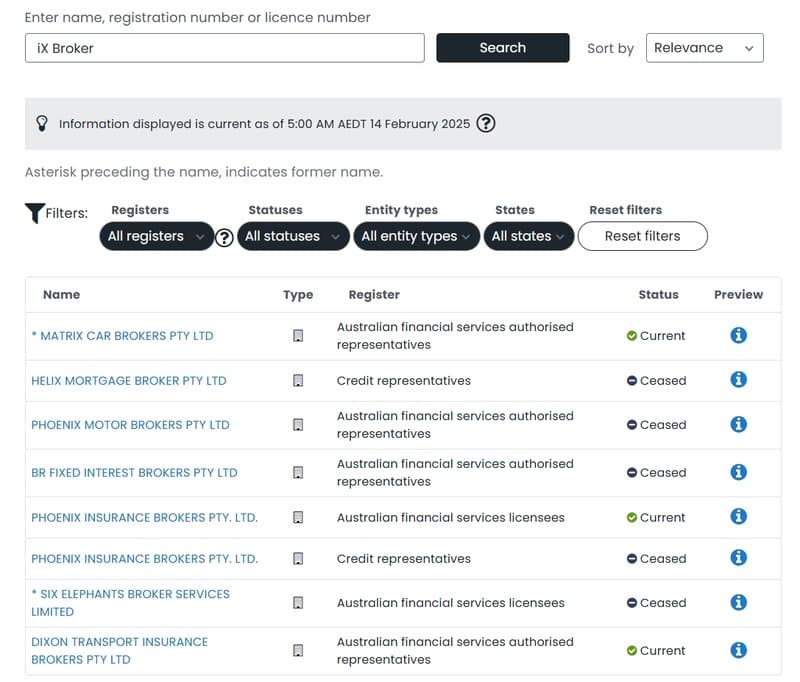Click help icon next to information date
This screenshot has width=800, height=682.
(x=486, y=123)
